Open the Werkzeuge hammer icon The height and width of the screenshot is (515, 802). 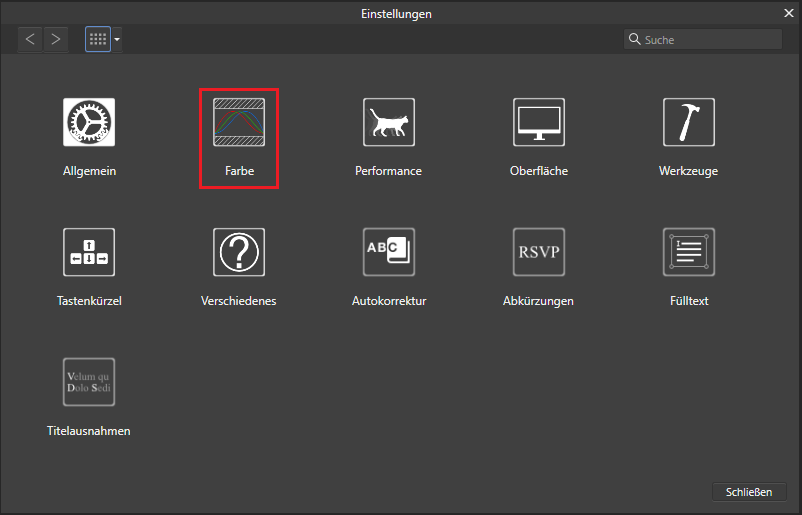click(x=688, y=122)
